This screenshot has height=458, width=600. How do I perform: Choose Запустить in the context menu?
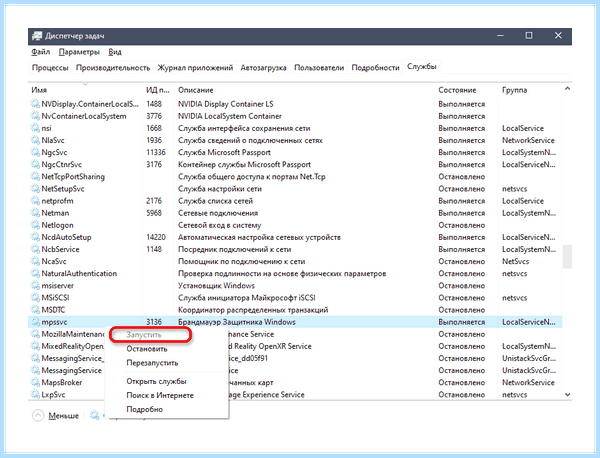point(144,335)
